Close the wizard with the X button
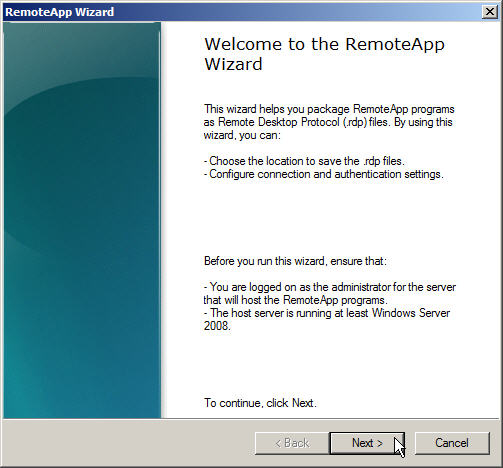This screenshot has height=468, width=503. tap(490, 12)
